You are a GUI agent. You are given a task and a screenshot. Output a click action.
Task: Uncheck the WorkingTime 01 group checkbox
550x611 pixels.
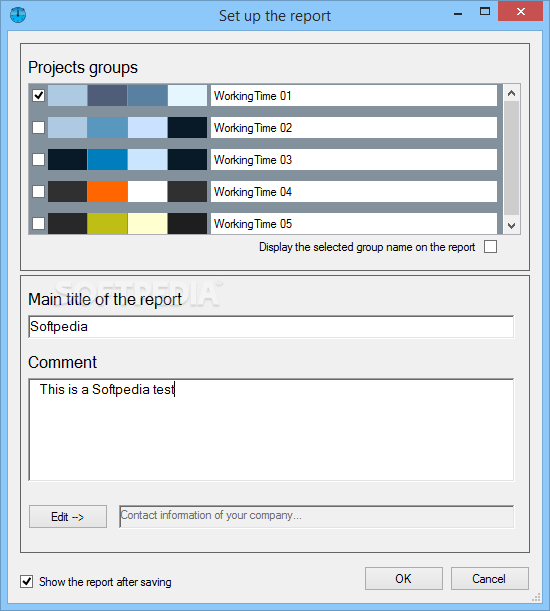coord(39,95)
